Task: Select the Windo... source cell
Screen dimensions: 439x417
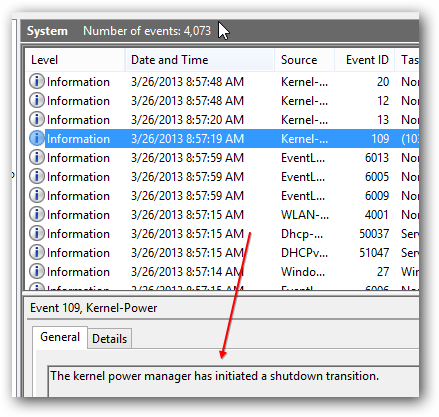Action: point(303,272)
